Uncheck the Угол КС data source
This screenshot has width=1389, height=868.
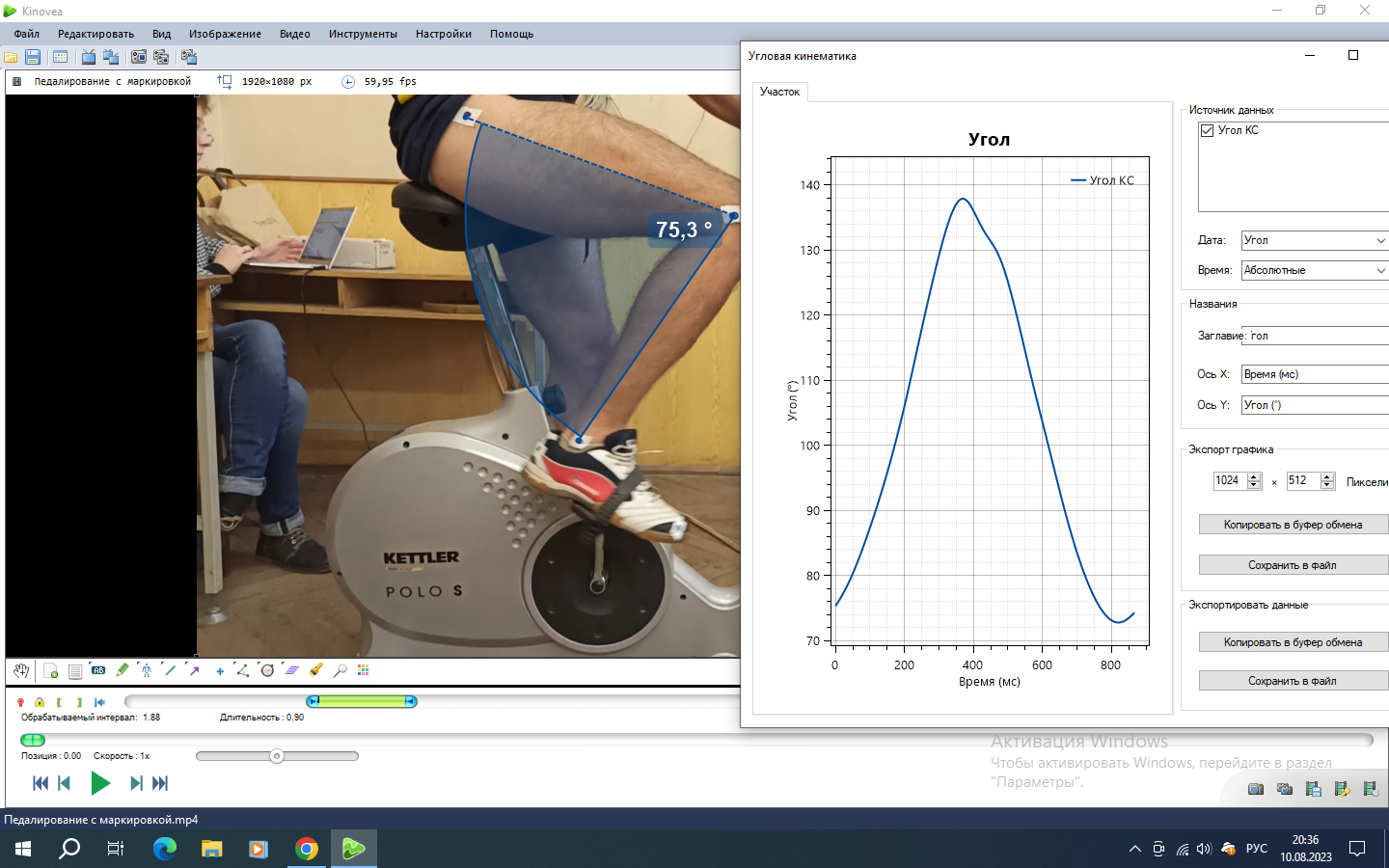tap(1207, 131)
